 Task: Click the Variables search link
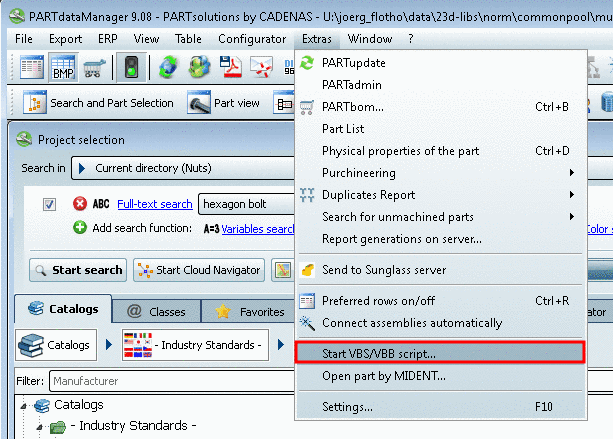(x=258, y=229)
